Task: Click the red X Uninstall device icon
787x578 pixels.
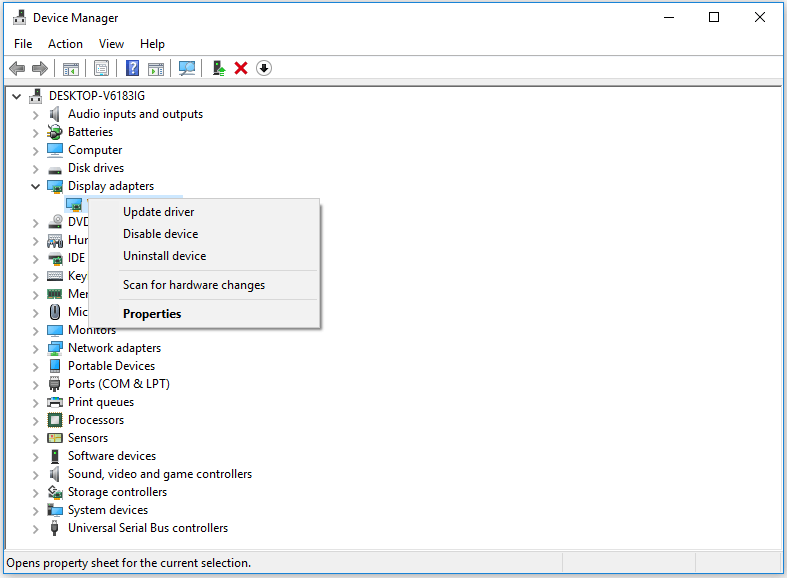Action: pos(241,68)
